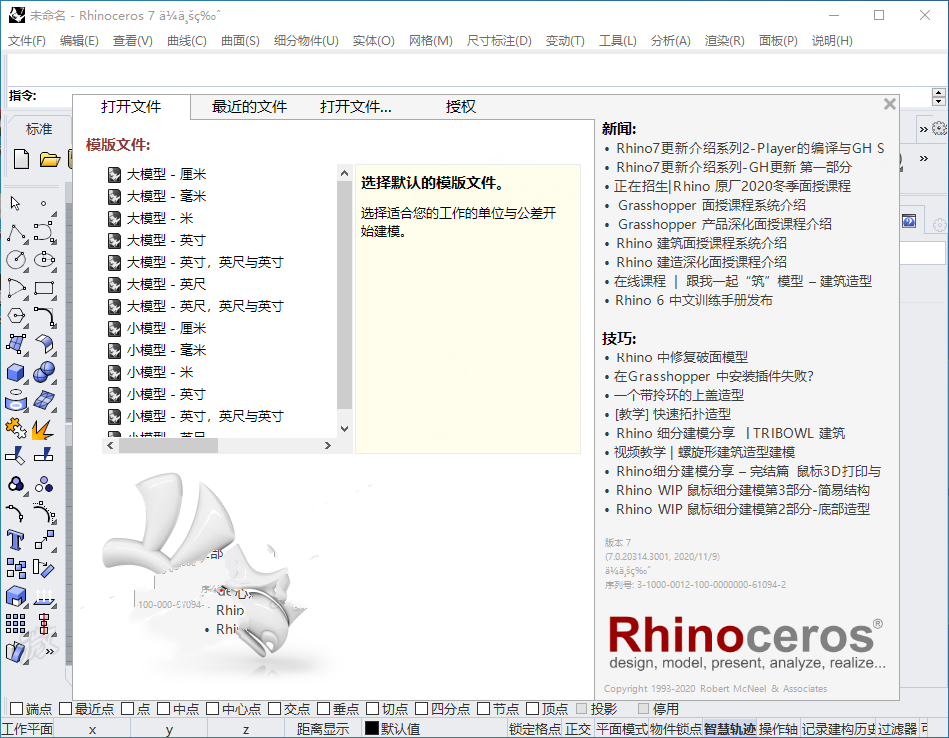Click the gear icon beside the standard toolbar
949x738 pixels.
[x=939, y=128]
